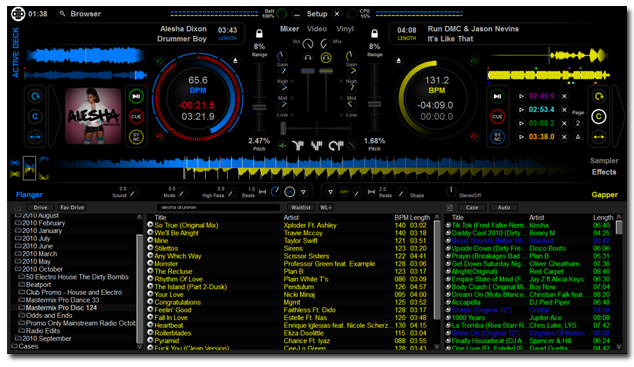The image size is (634, 367).
Task: Click the blue double-arrow button on left deck
Action: (35, 137)
